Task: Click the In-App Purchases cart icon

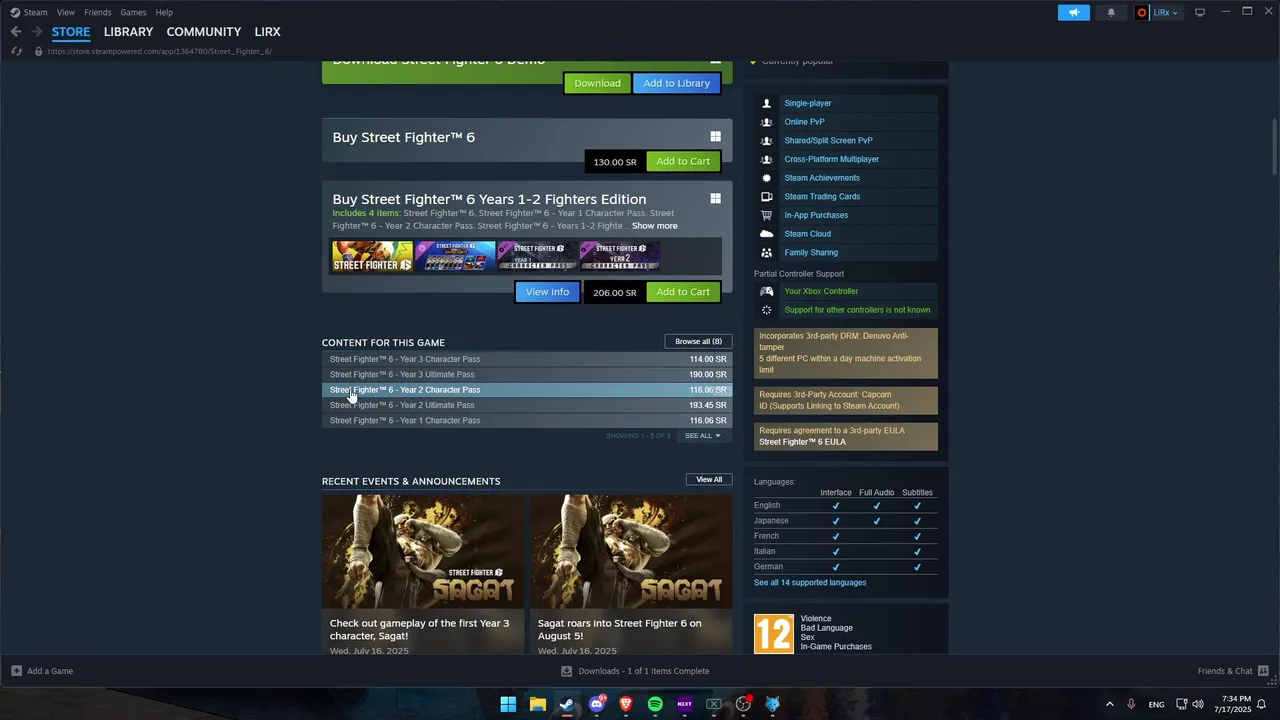Action: point(766,215)
